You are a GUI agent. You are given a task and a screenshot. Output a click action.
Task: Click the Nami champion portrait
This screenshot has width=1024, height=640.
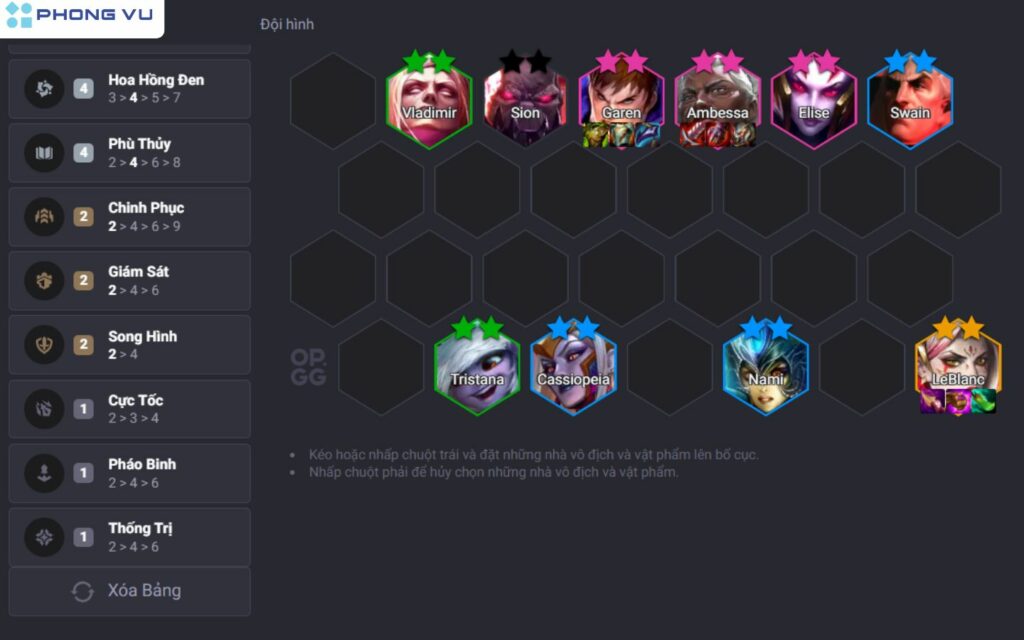(x=765, y=367)
